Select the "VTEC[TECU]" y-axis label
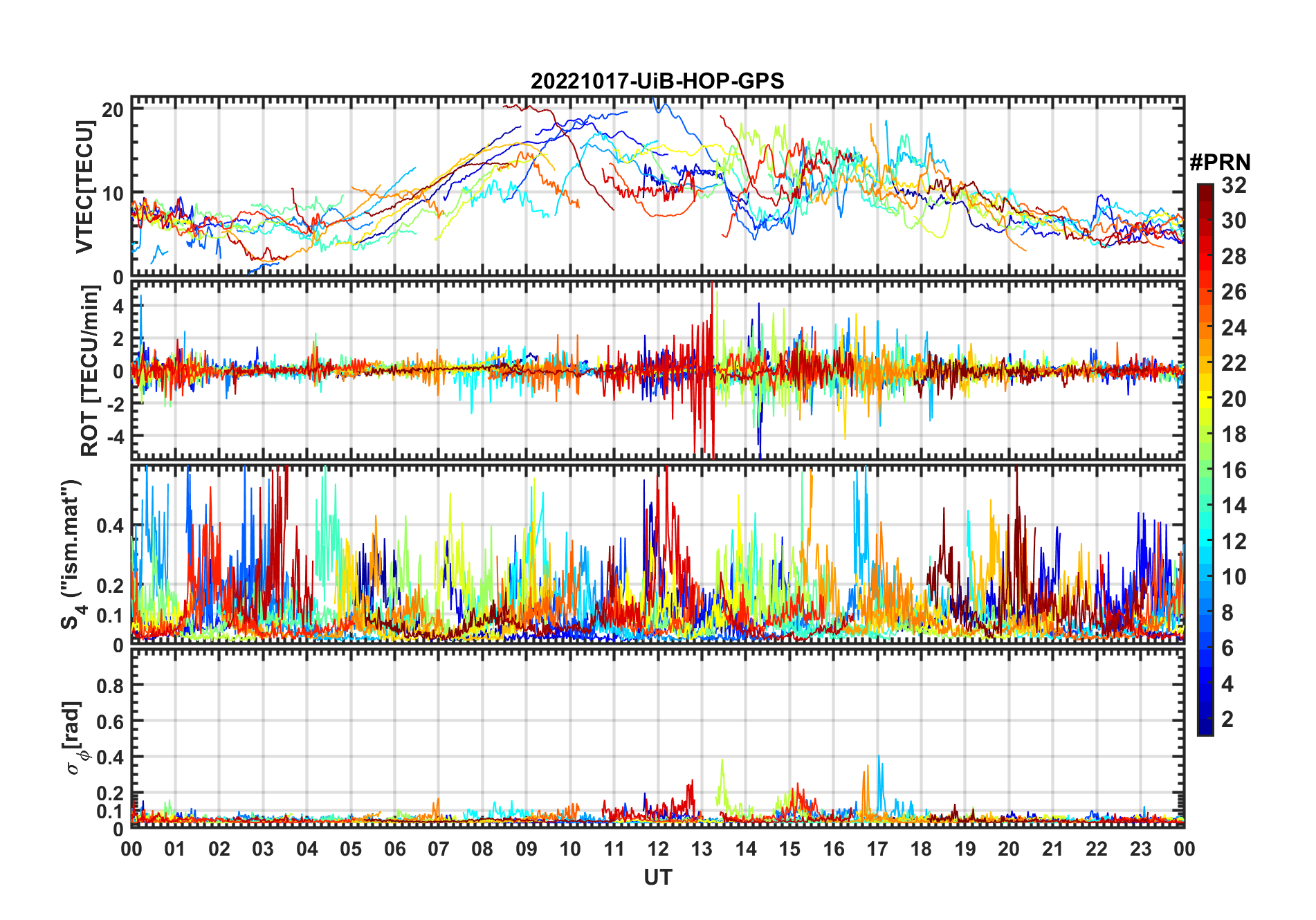Screen dimensions: 1316x920 coord(84,187)
